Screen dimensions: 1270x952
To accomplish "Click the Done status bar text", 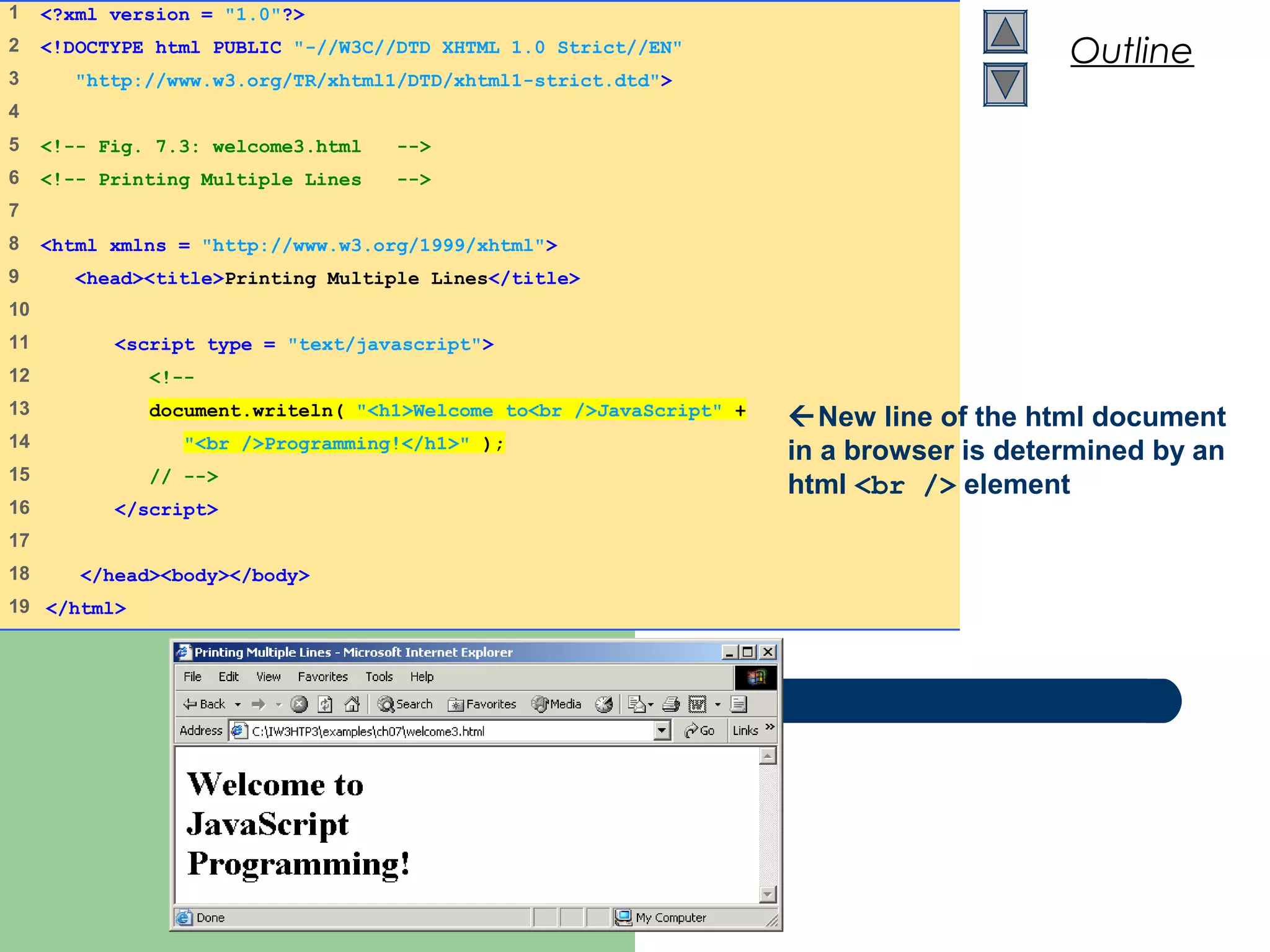I will pos(210,918).
